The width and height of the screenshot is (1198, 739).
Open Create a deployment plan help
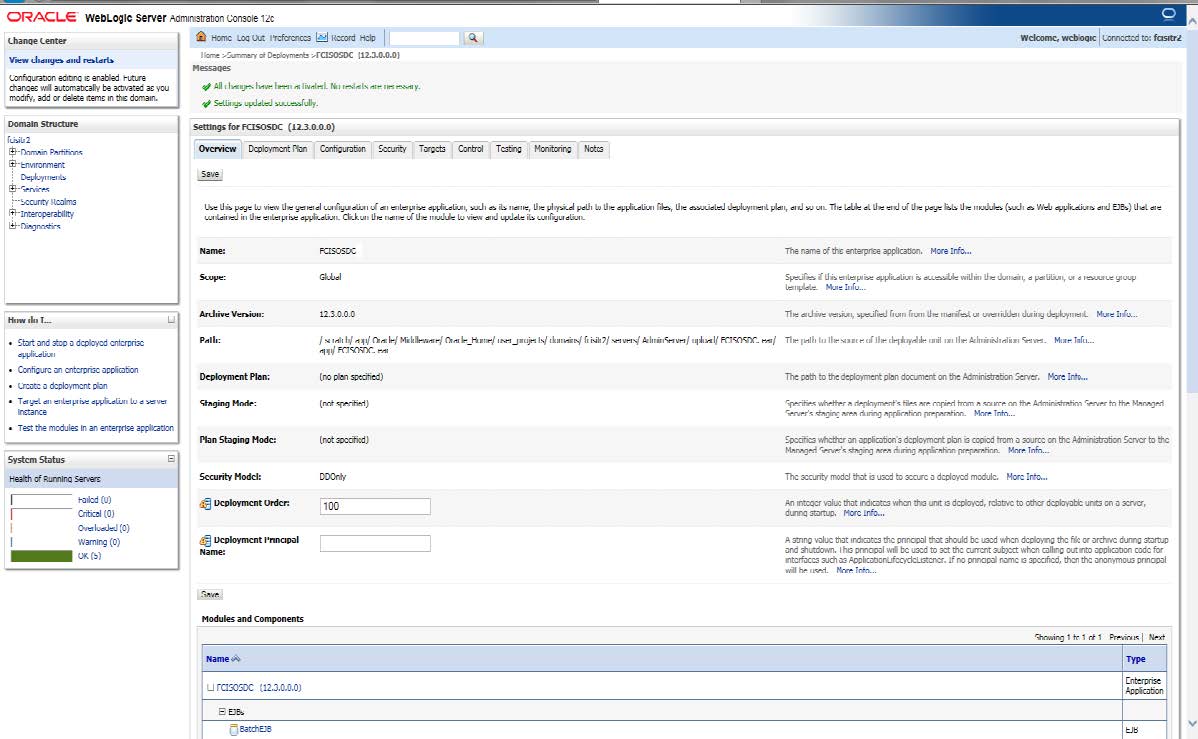[x=63, y=386]
